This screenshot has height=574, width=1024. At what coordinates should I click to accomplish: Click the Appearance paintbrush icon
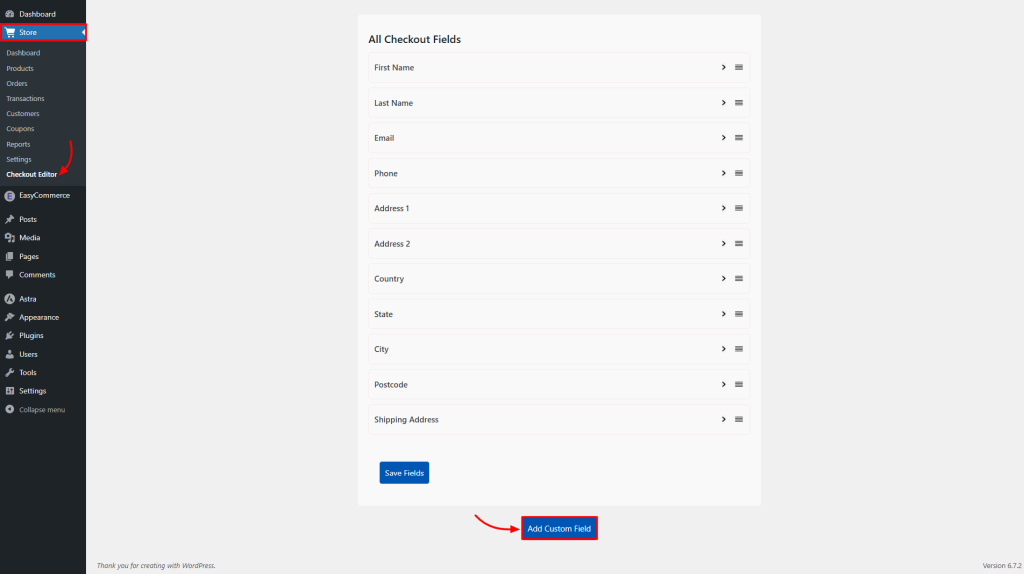coord(10,317)
